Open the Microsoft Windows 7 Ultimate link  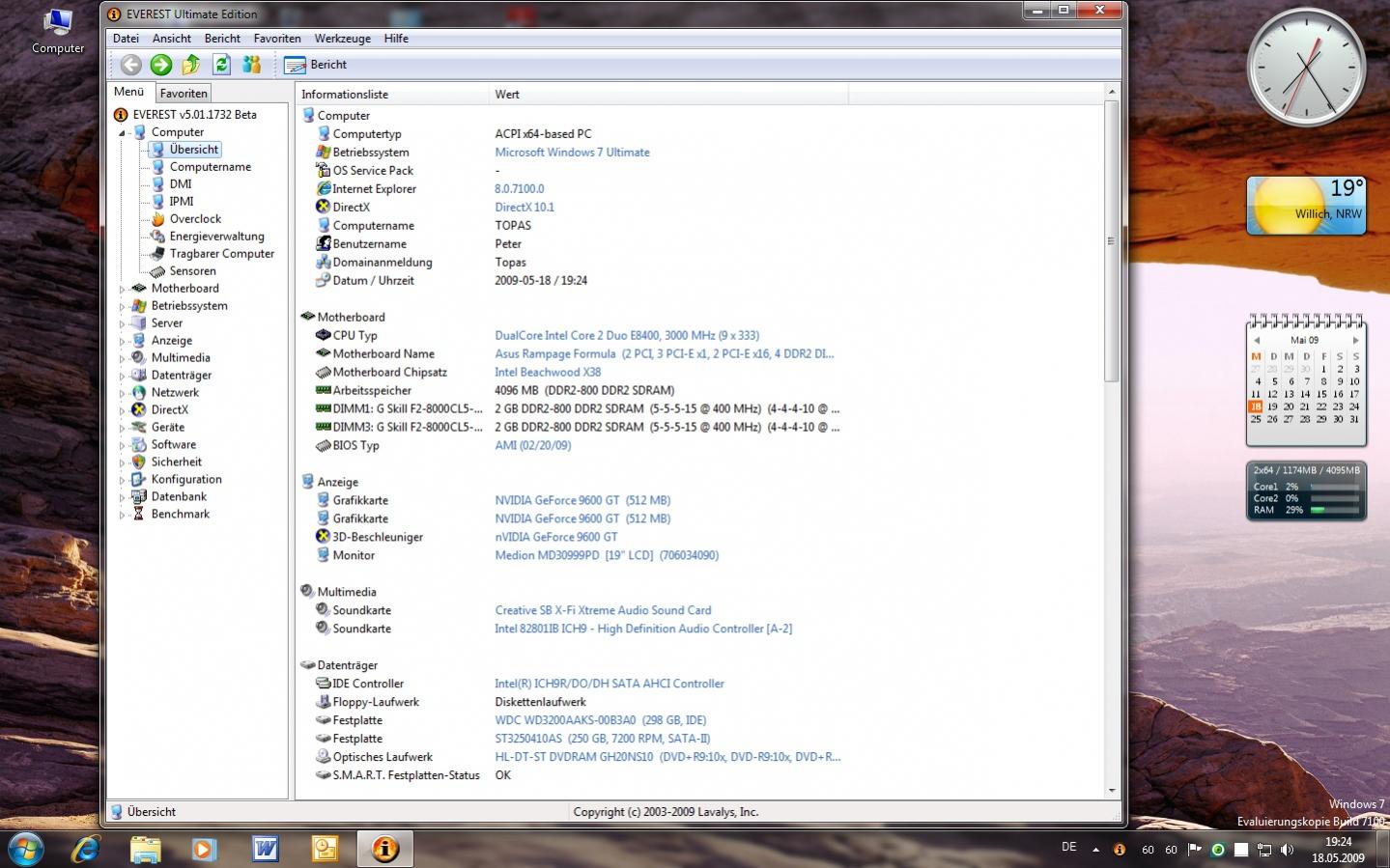click(572, 153)
